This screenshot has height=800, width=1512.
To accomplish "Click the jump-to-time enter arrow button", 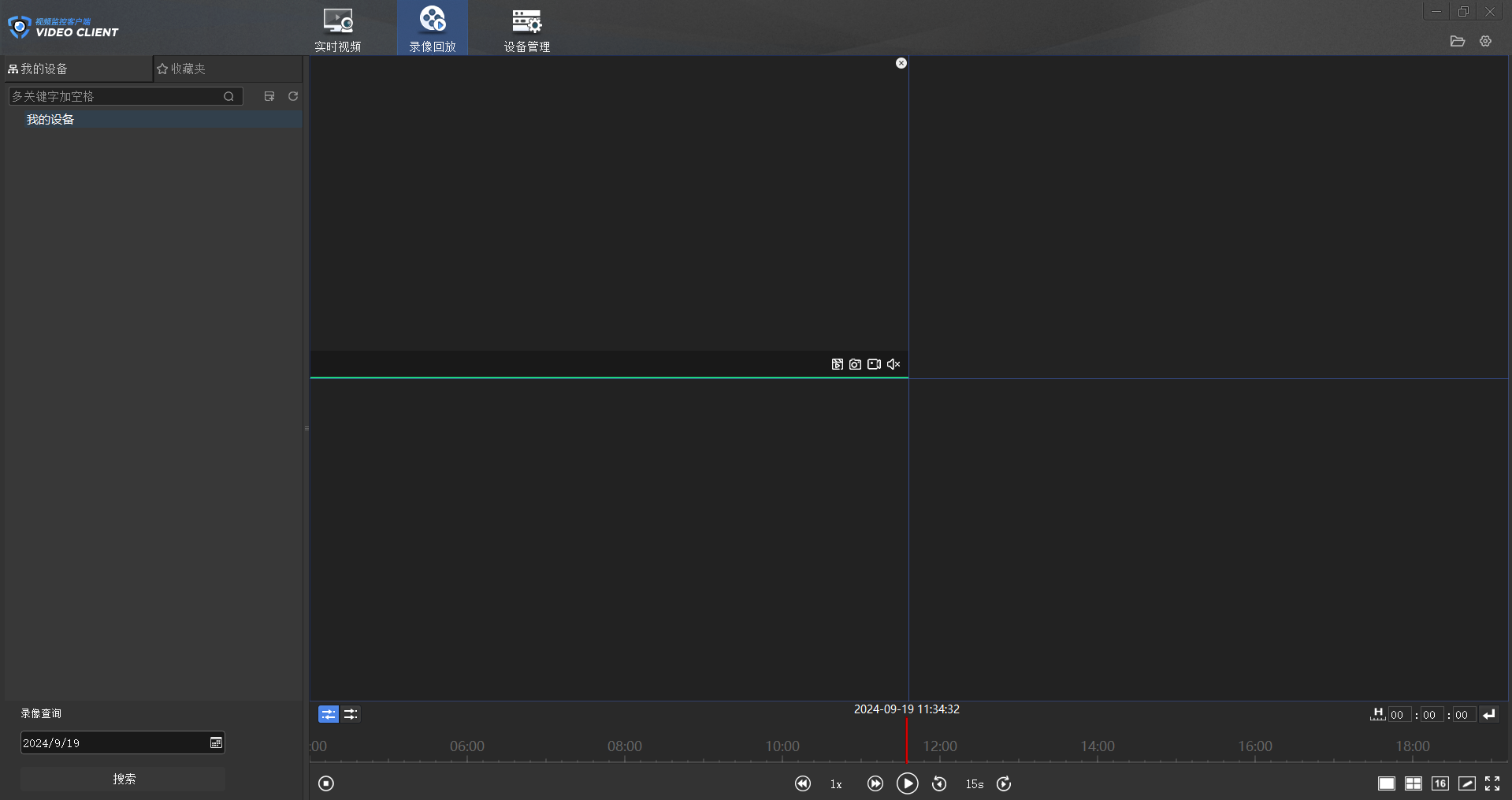I will pyautogui.click(x=1489, y=715).
